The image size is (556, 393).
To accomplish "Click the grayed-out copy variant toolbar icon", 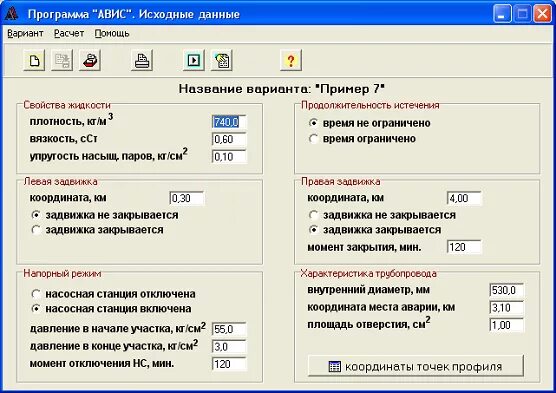I will [x=62, y=60].
